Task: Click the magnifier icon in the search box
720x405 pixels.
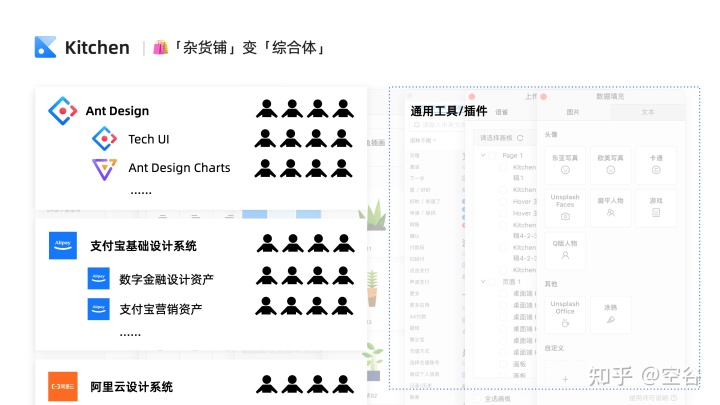Action: click(x=416, y=125)
